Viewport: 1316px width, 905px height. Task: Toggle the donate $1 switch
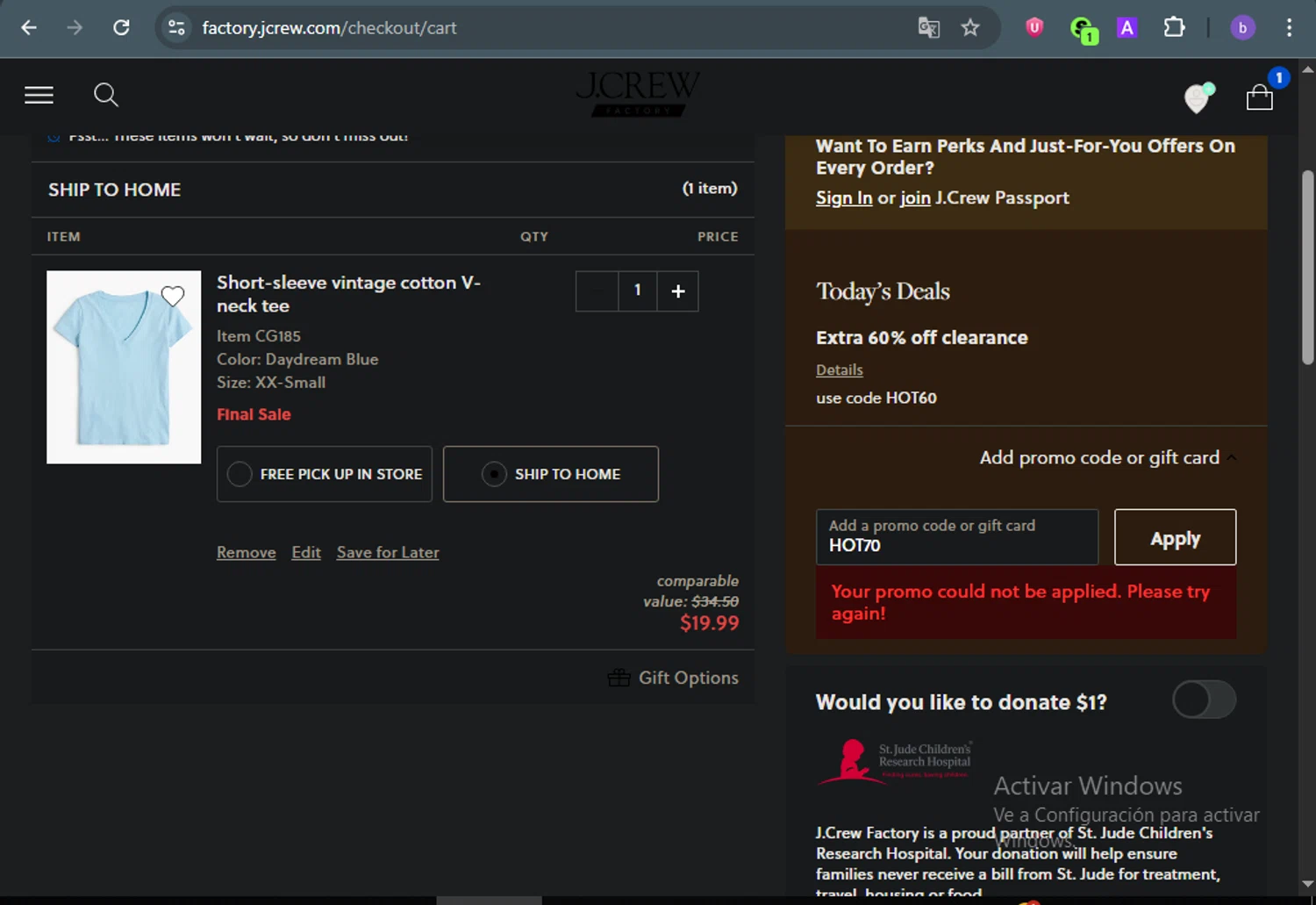point(1204,700)
